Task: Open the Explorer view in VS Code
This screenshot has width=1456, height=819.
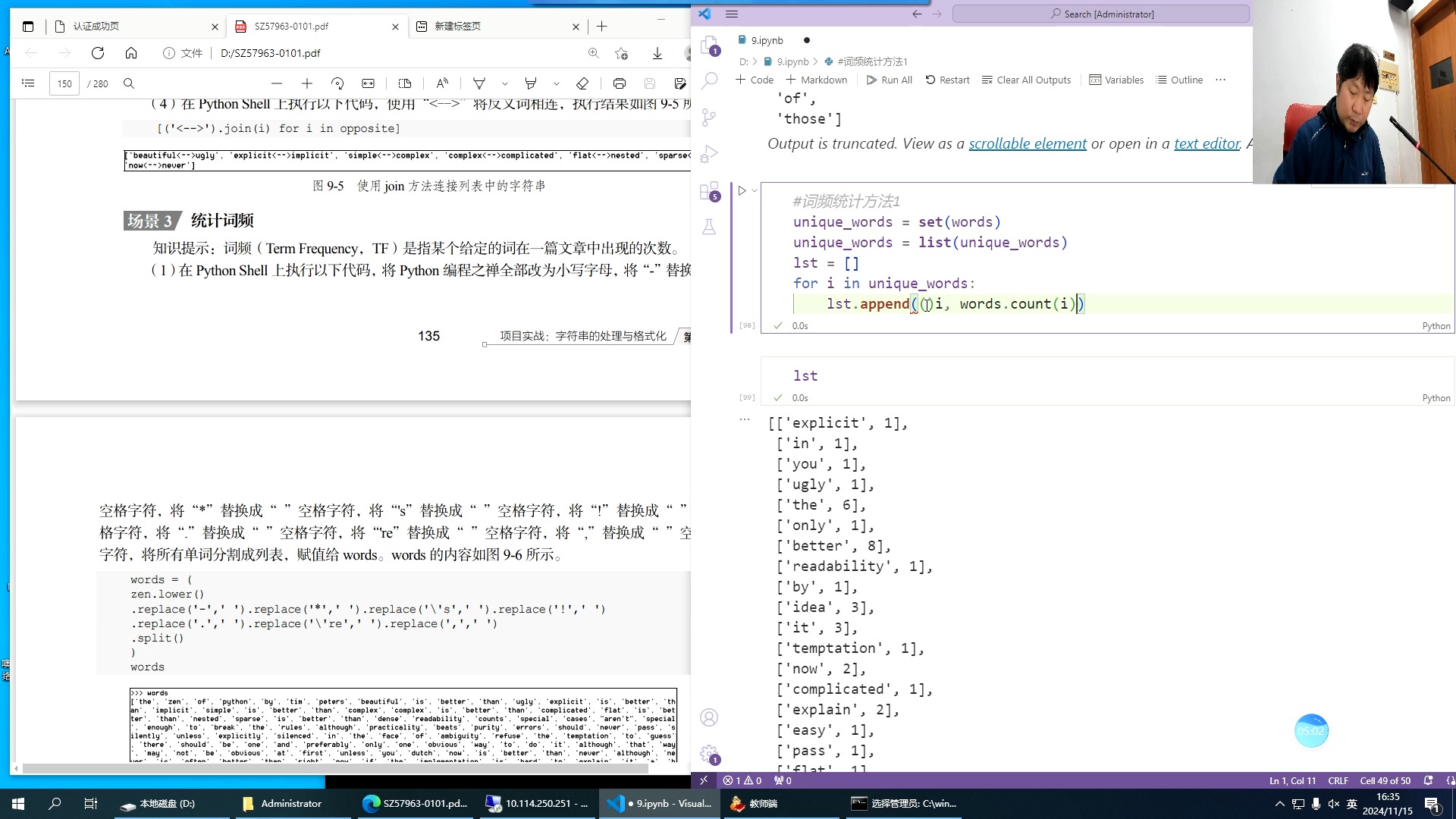Action: click(710, 45)
